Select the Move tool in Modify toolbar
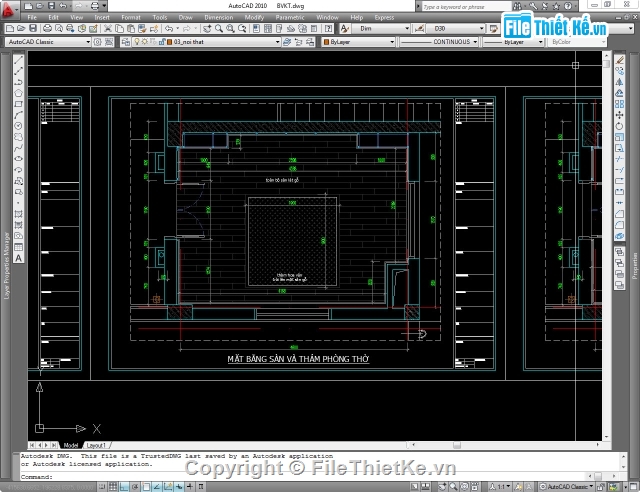Screen dimensions: 640x492 619,115
